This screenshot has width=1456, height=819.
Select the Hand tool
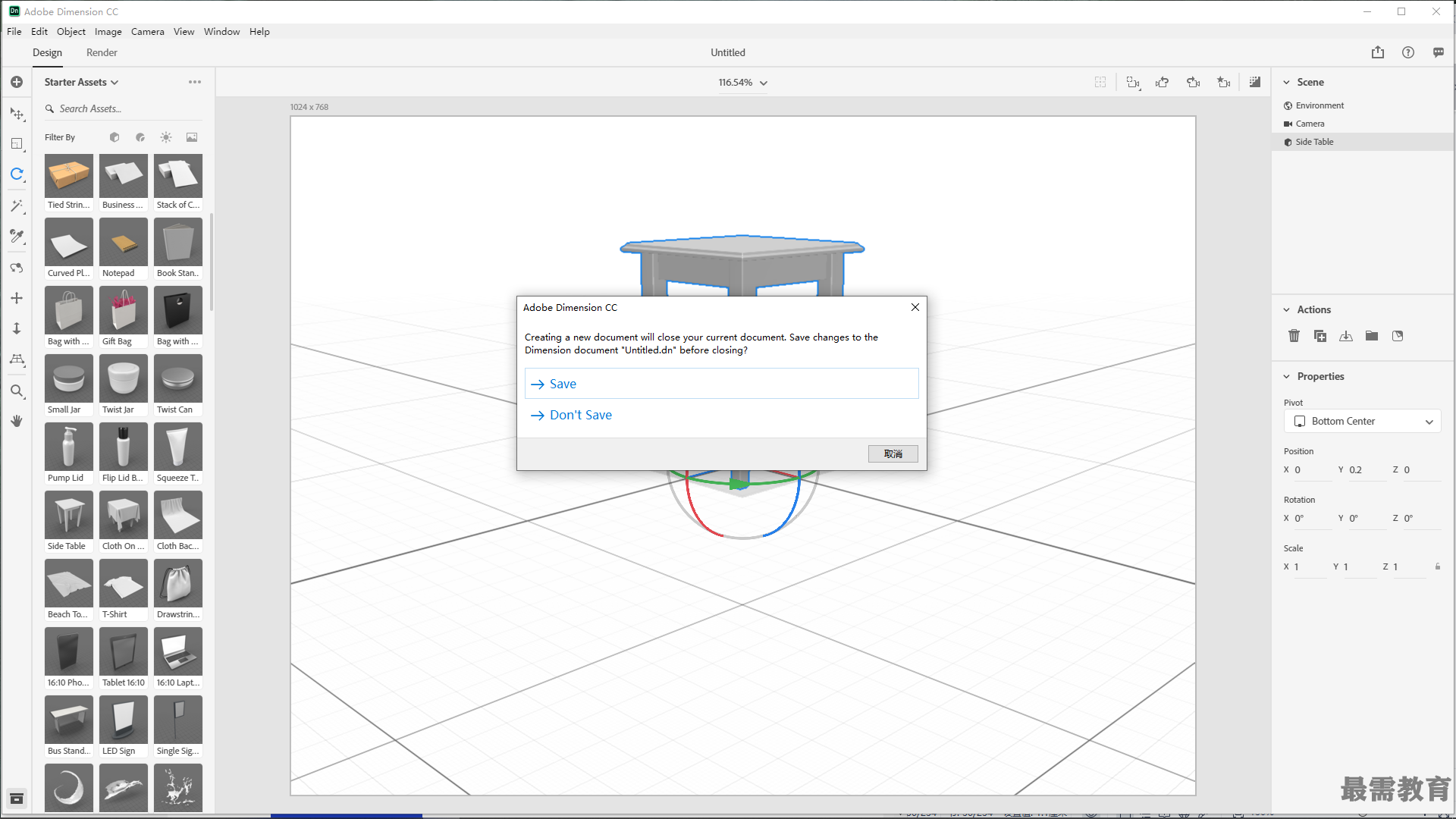17,421
